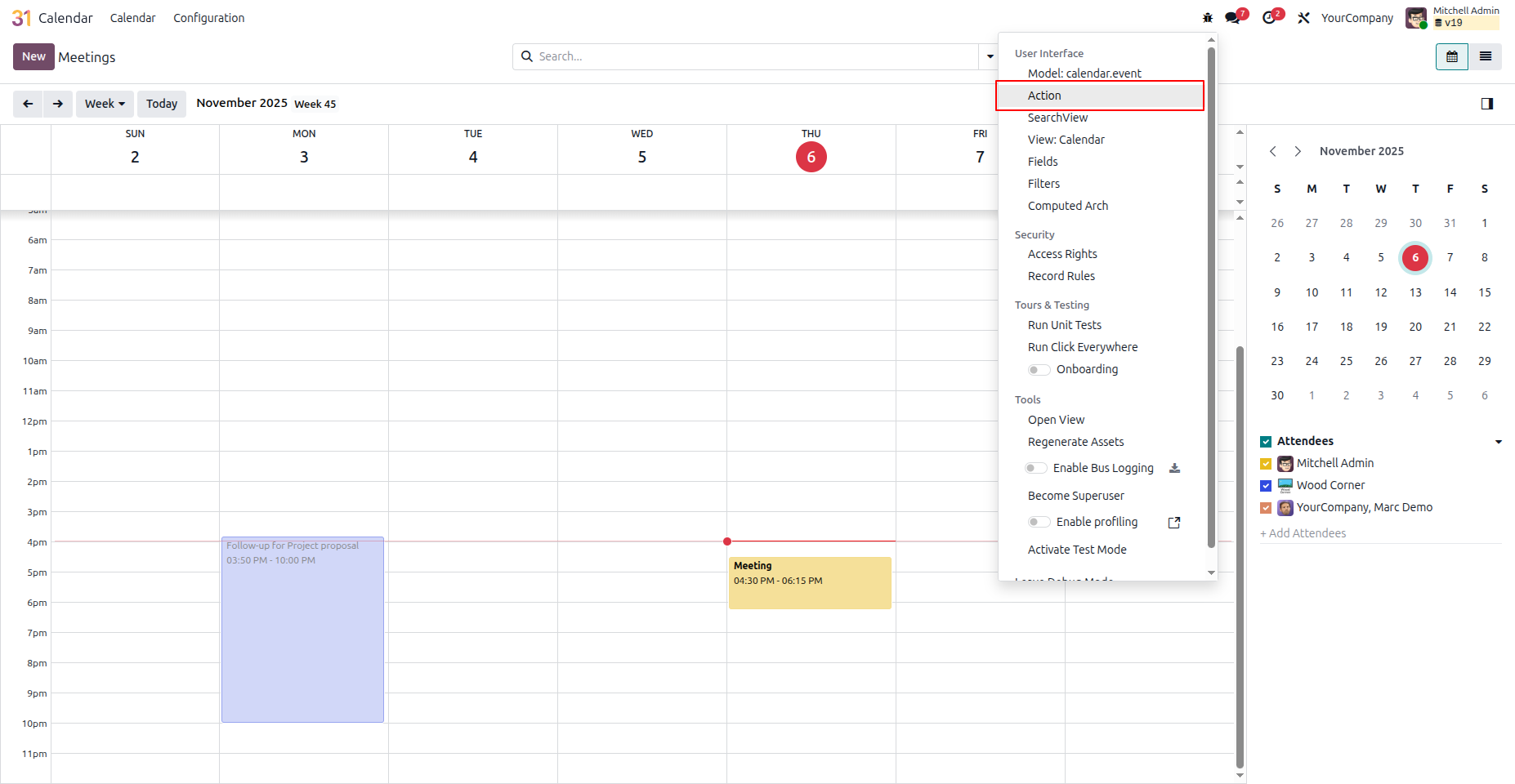Open the Week scale dropdown
1515x784 pixels.
tap(105, 104)
